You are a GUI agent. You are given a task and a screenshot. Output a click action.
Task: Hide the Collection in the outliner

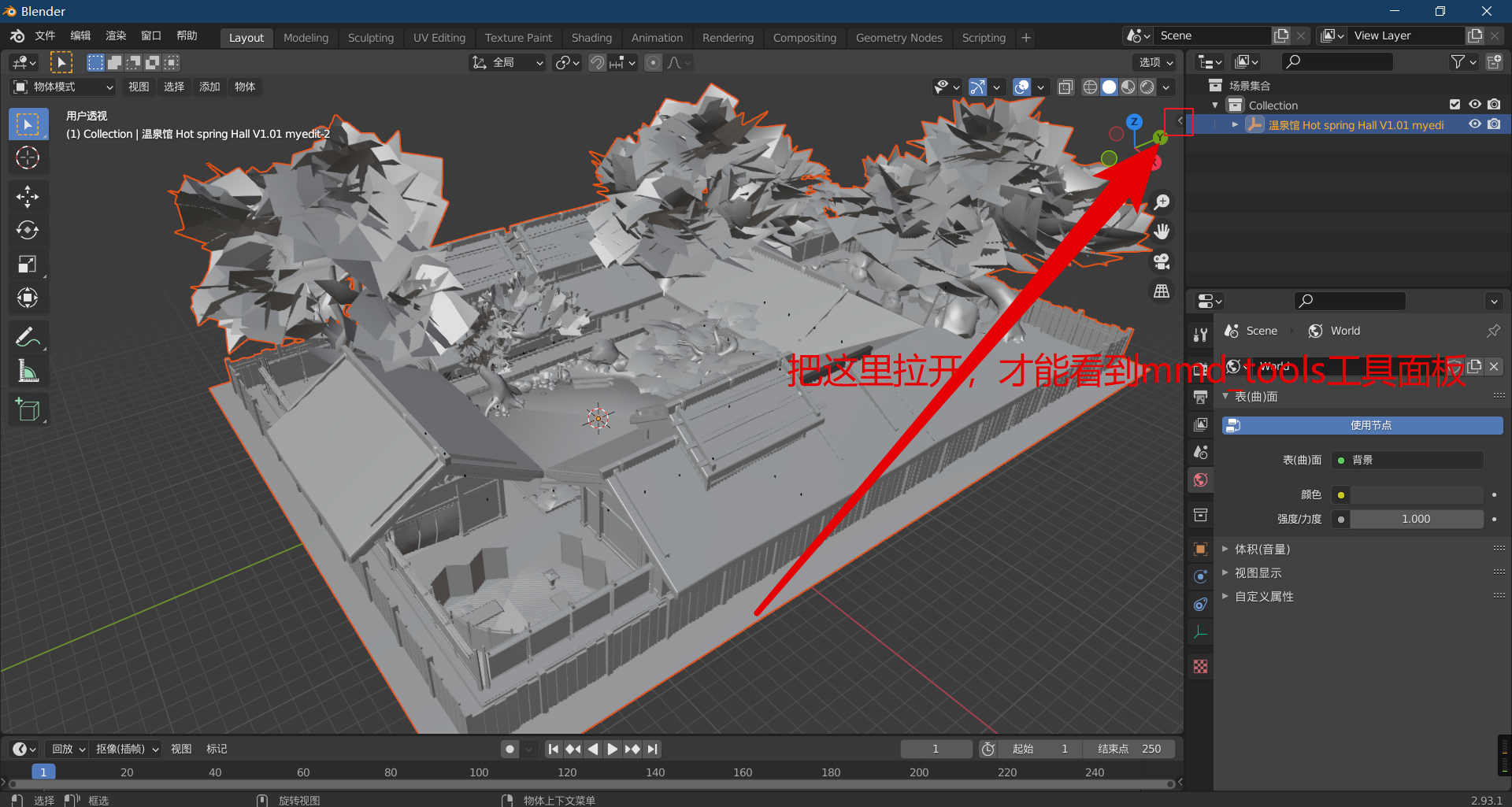click(x=1474, y=105)
